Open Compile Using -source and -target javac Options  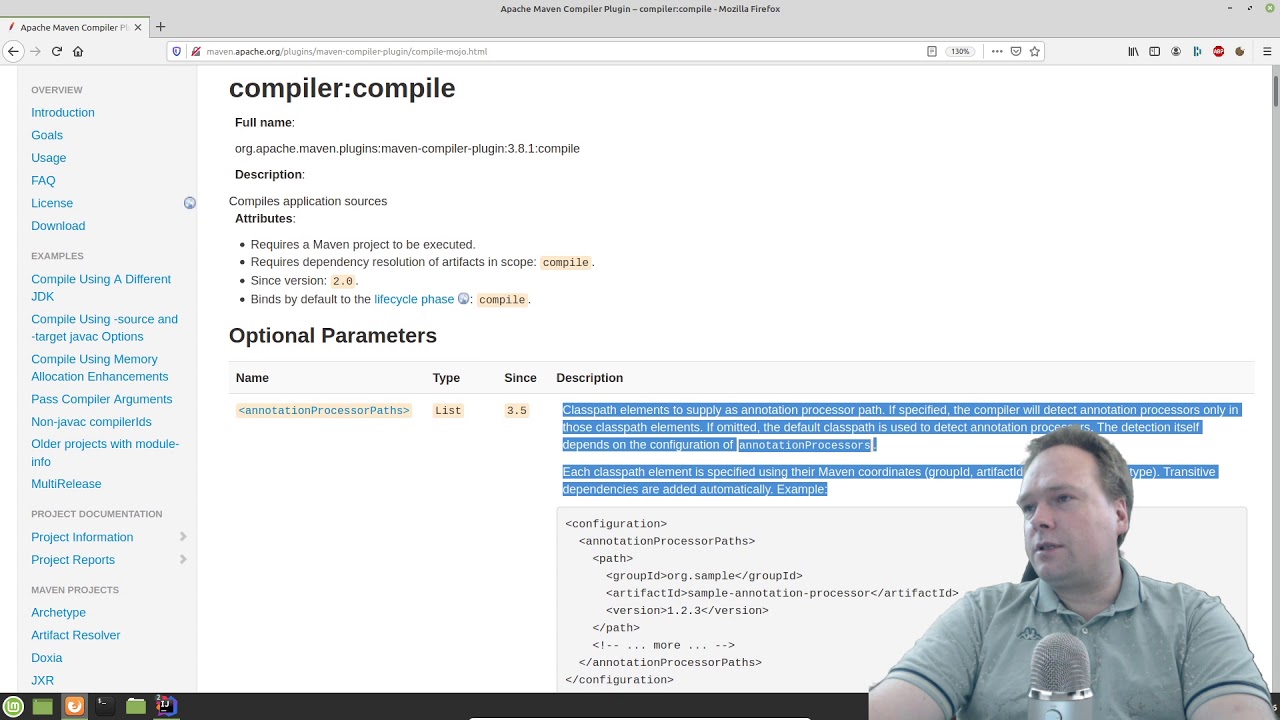coord(104,328)
